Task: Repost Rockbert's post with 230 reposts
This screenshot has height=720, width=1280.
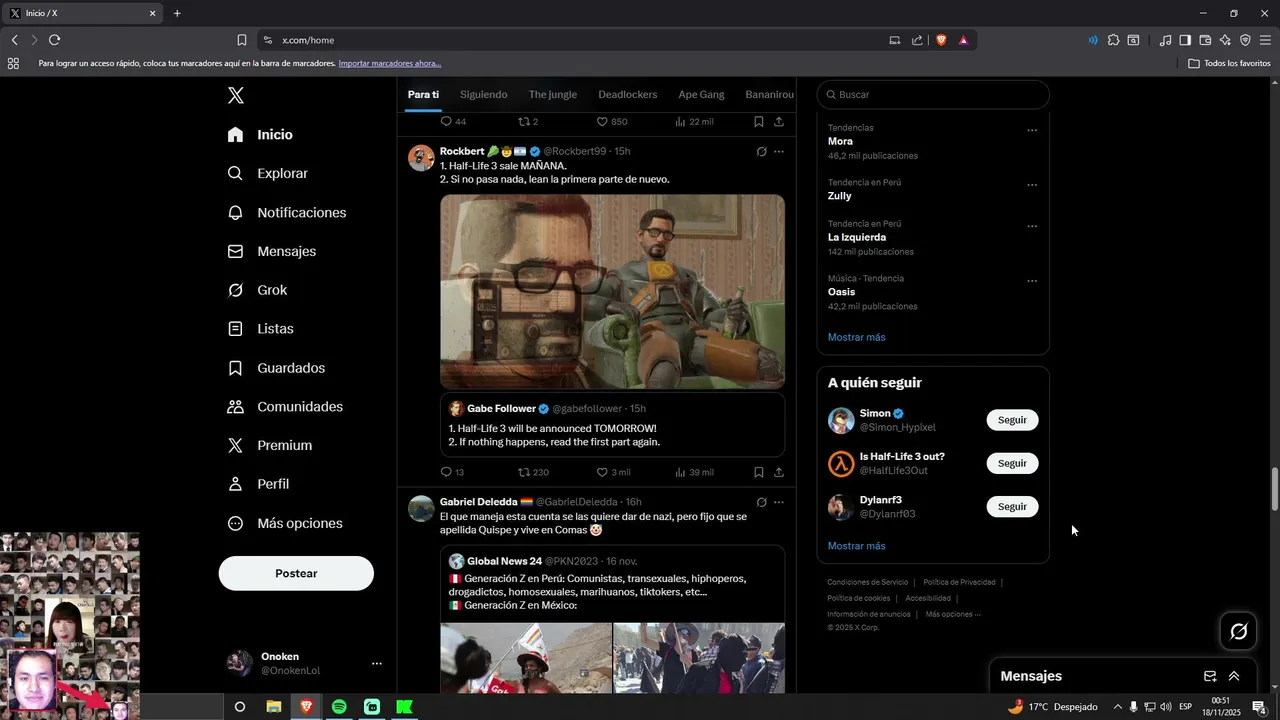Action: (533, 472)
